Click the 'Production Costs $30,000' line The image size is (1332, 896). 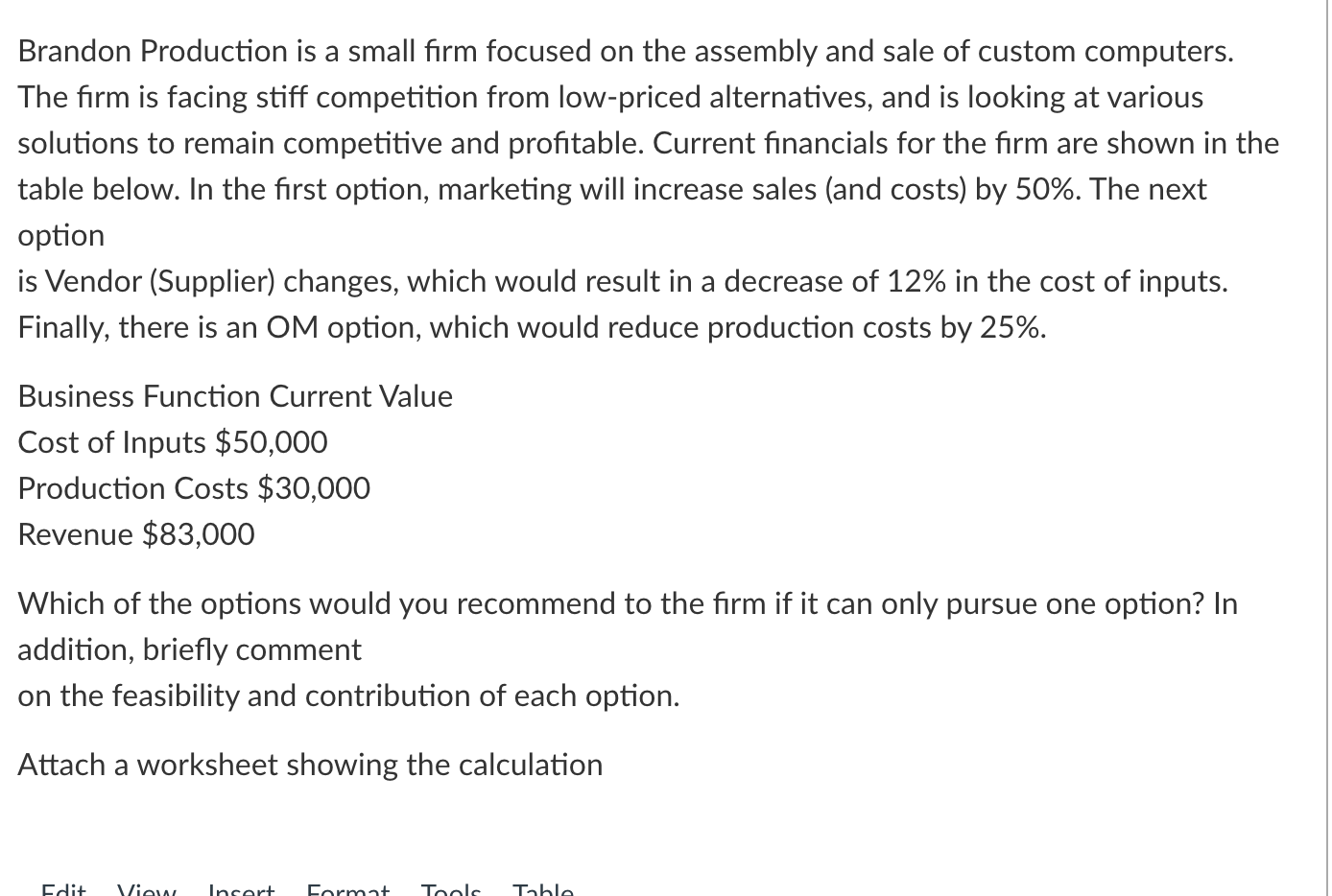[x=194, y=488]
